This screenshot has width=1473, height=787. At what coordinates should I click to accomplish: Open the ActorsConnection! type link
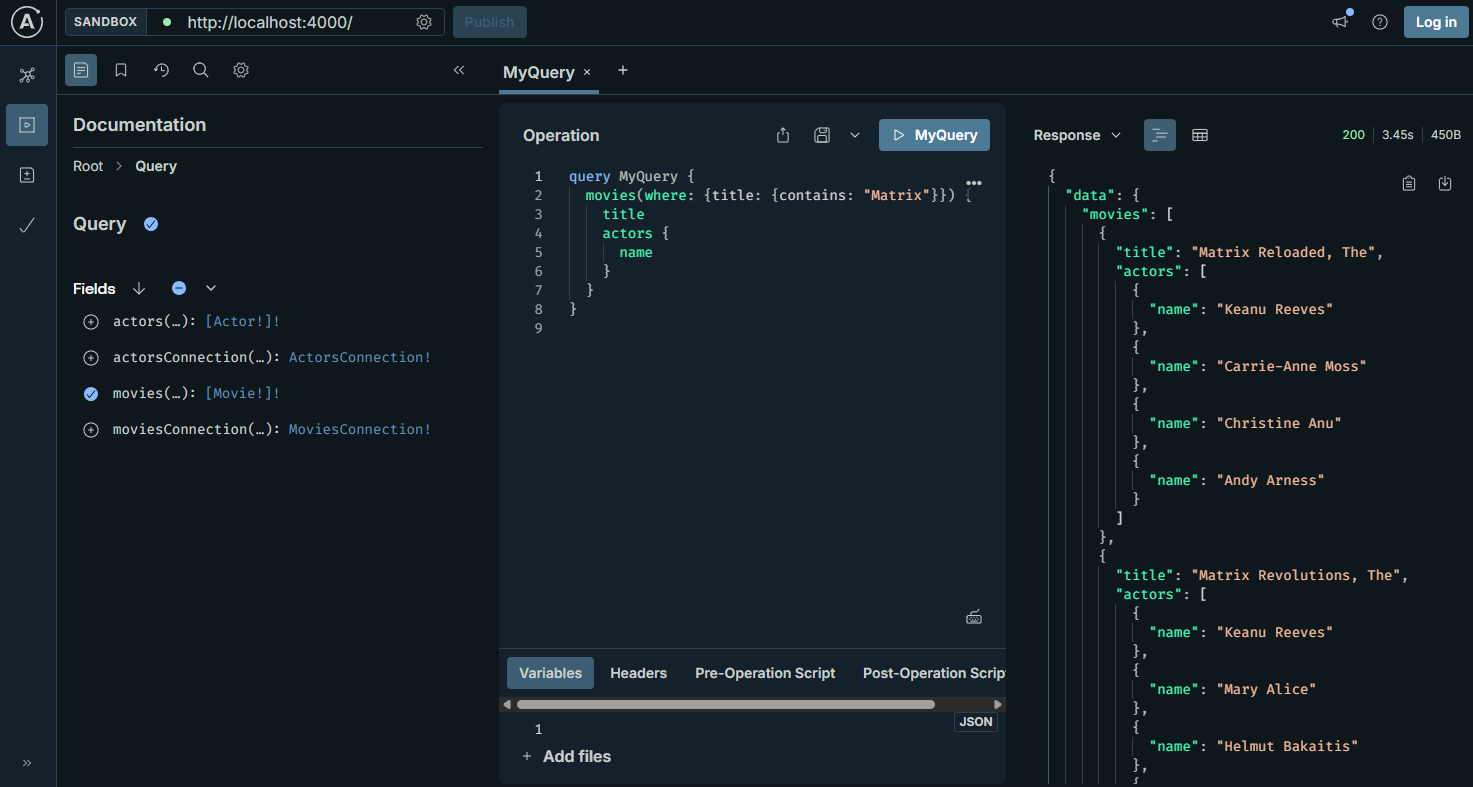click(x=360, y=357)
